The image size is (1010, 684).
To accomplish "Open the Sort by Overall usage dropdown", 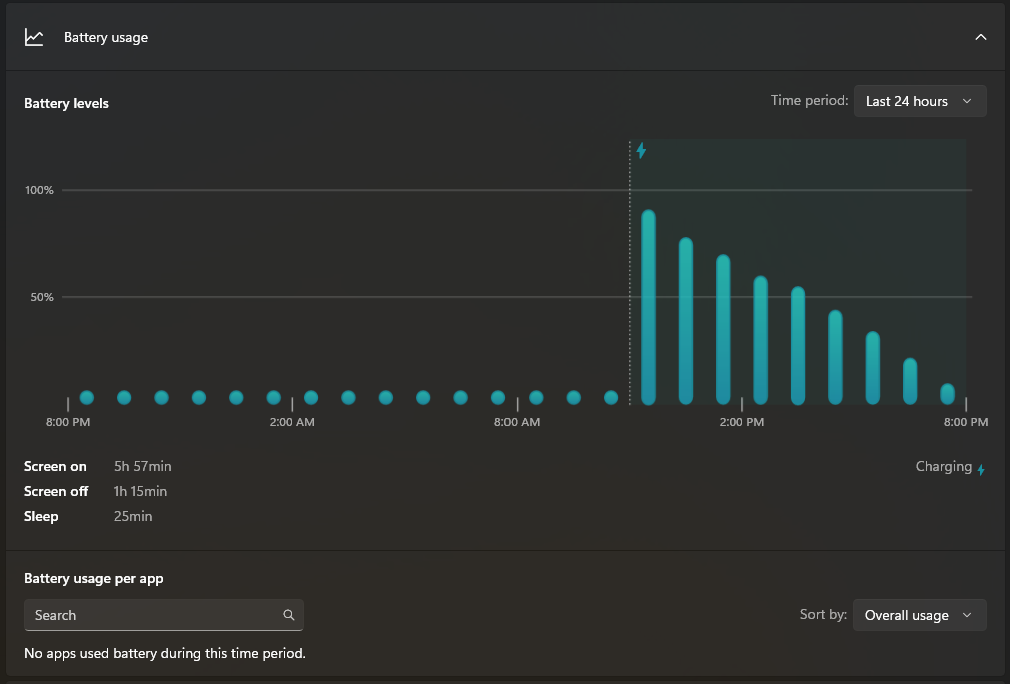I will click(x=919, y=615).
